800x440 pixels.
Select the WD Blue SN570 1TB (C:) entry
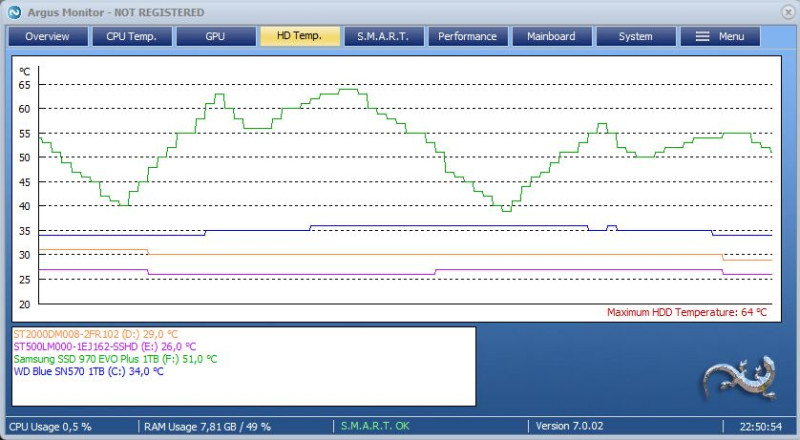coord(89,371)
